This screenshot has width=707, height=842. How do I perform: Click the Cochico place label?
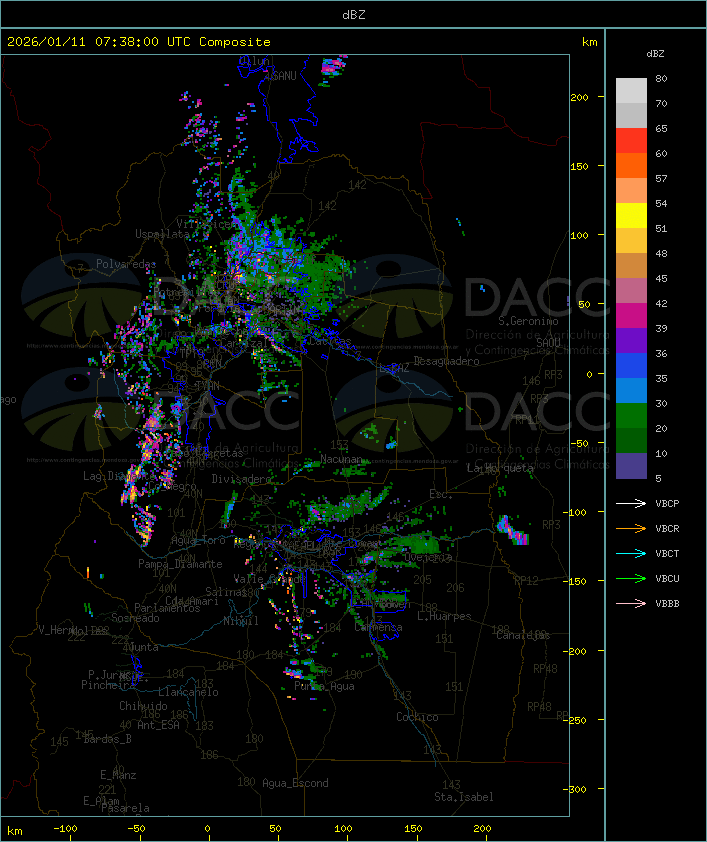417,717
